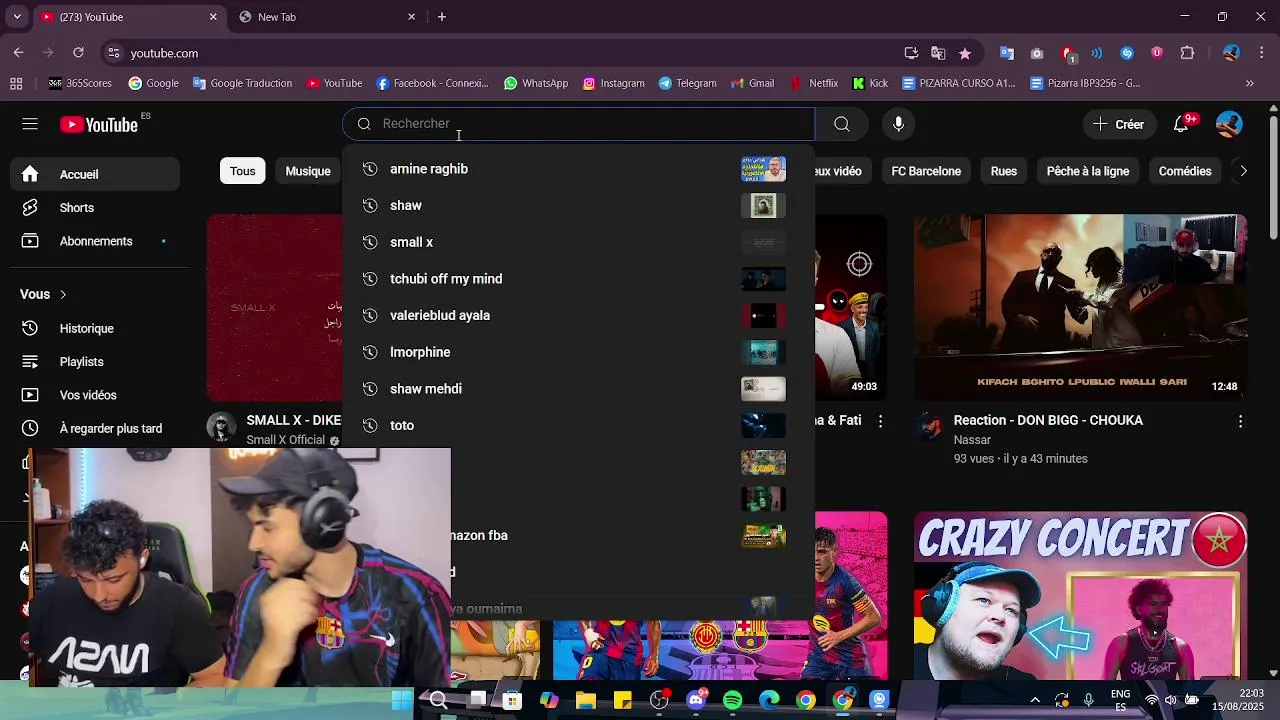
Task: Open Shorts in the sidebar
Action: 96,208
